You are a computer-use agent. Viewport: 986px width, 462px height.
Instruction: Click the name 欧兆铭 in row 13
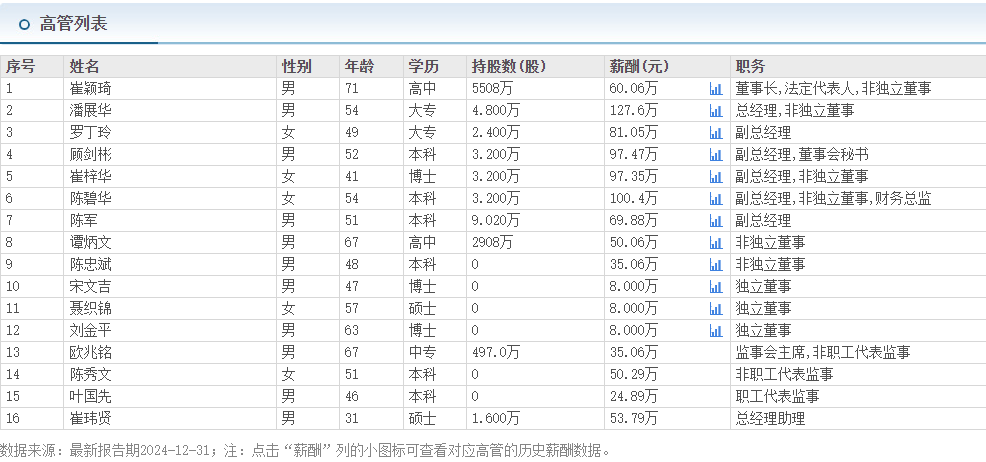90,352
